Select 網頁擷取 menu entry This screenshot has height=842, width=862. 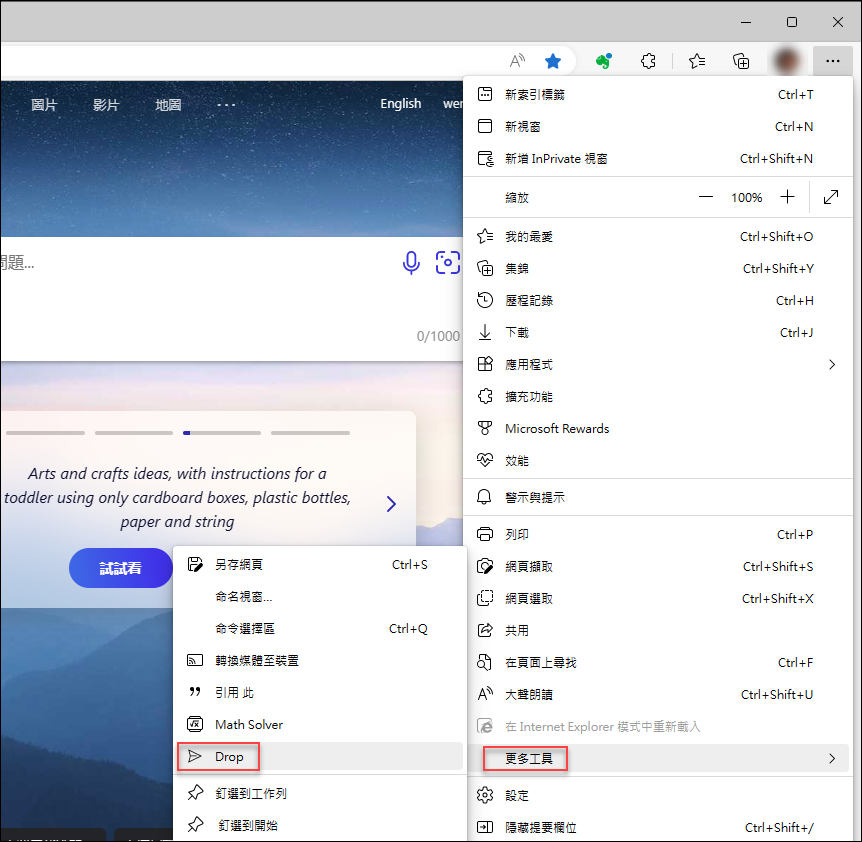(657, 566)
